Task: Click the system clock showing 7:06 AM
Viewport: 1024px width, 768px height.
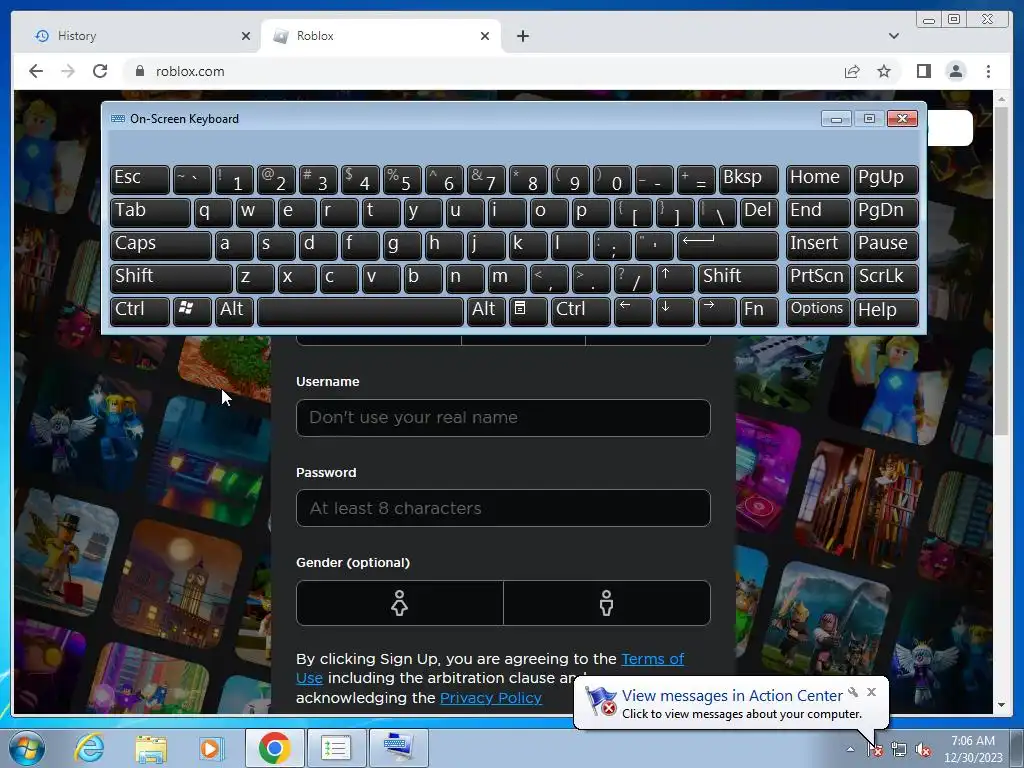Action: (x=972, y=749)
